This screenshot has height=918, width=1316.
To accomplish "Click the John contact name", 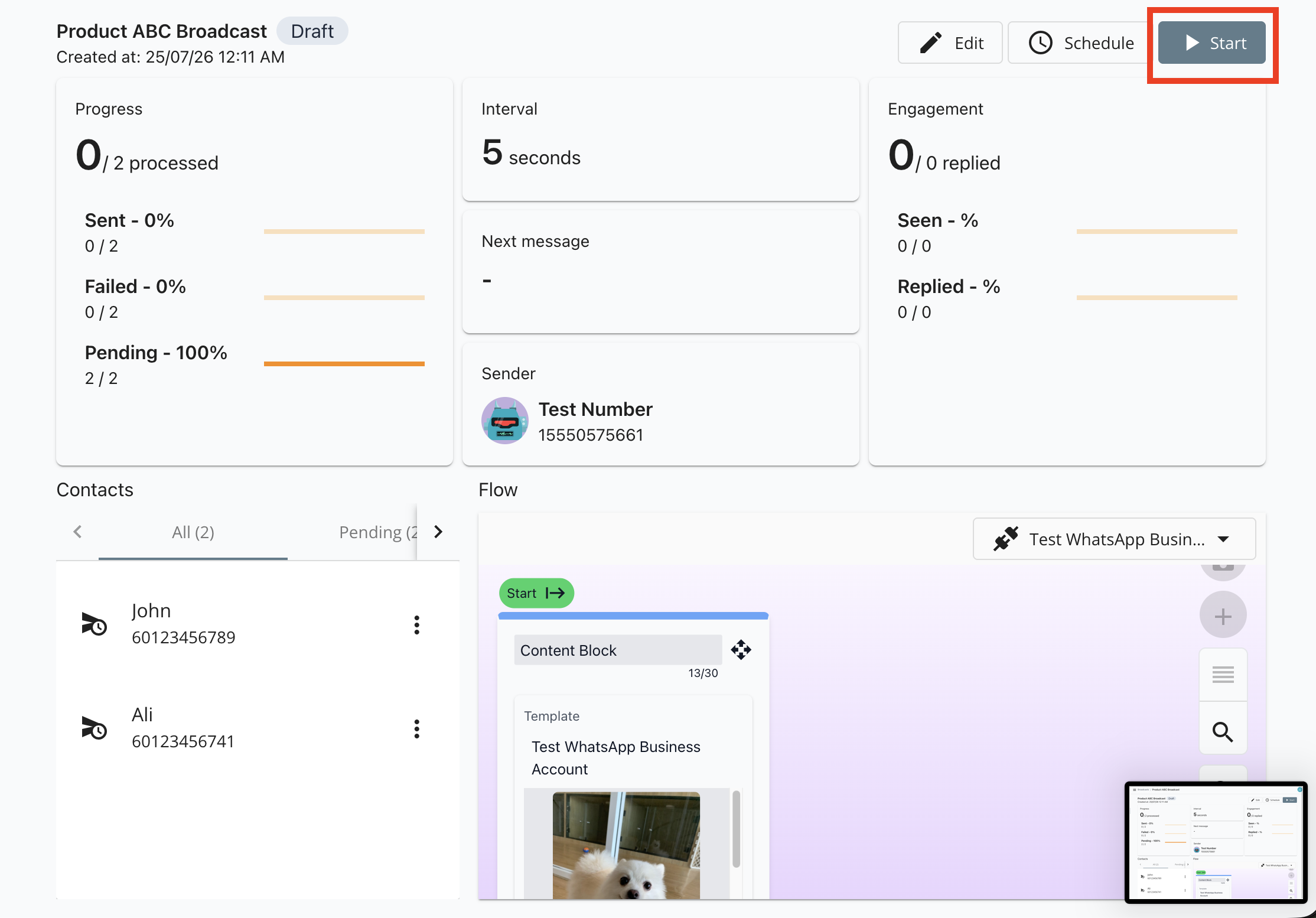I will [151, 611].
